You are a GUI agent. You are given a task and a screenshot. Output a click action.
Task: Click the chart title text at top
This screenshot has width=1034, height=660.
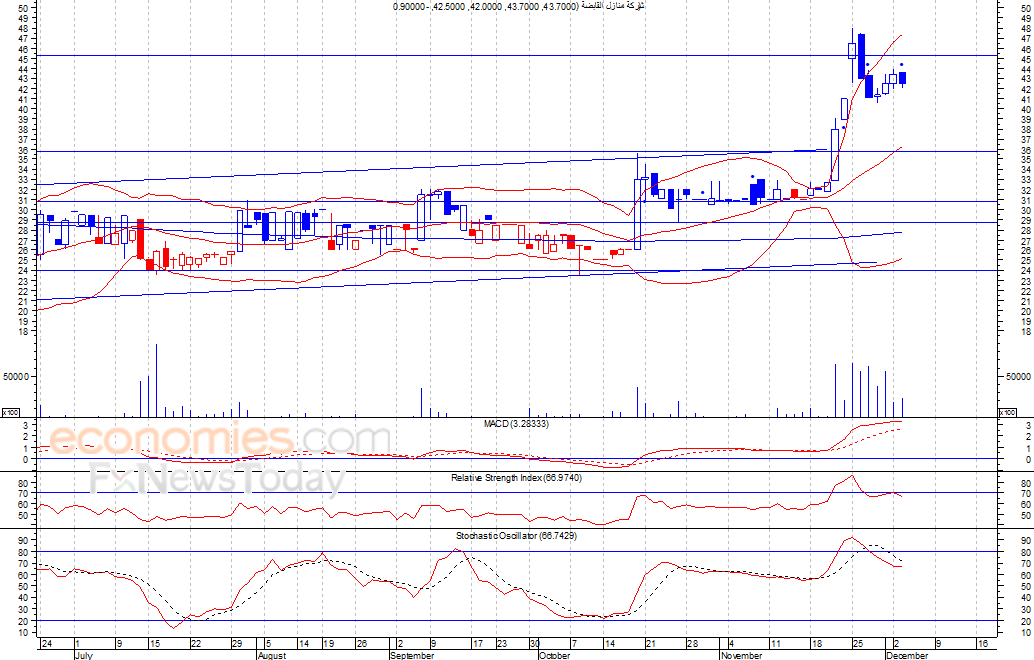519,7
